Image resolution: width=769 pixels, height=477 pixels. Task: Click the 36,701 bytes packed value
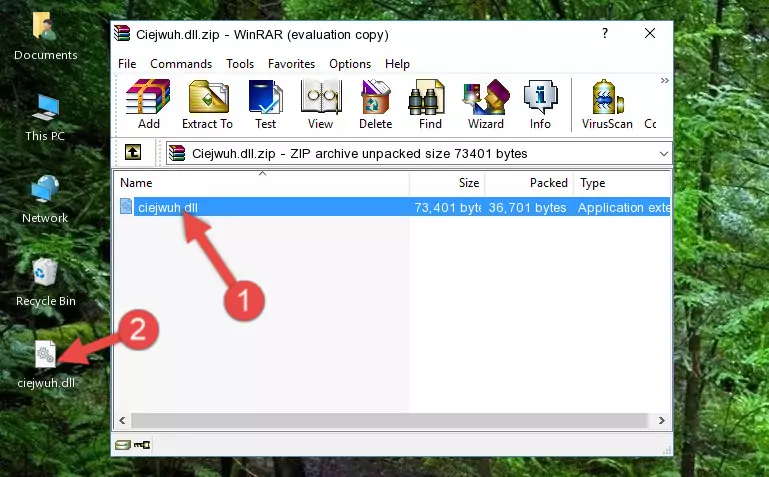527,208
